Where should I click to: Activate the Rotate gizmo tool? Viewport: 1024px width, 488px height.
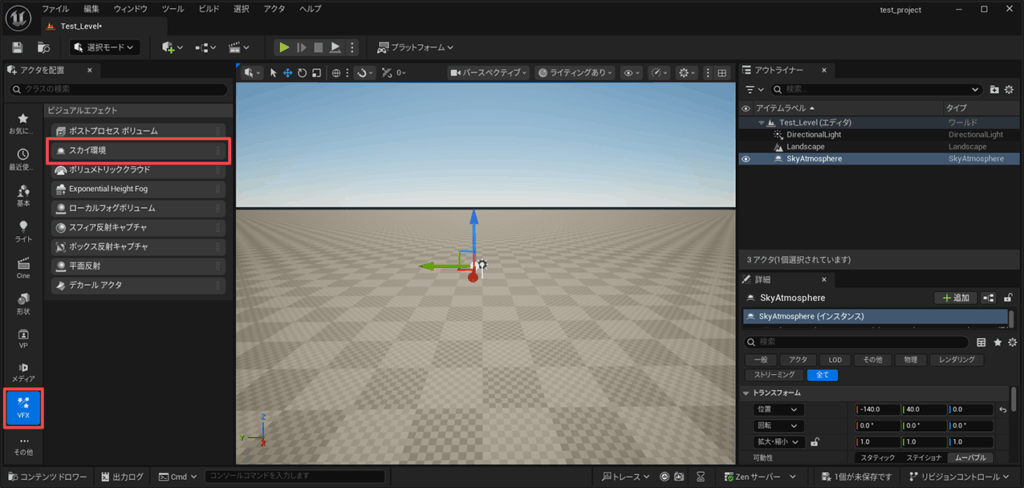[x=302, y=73]
